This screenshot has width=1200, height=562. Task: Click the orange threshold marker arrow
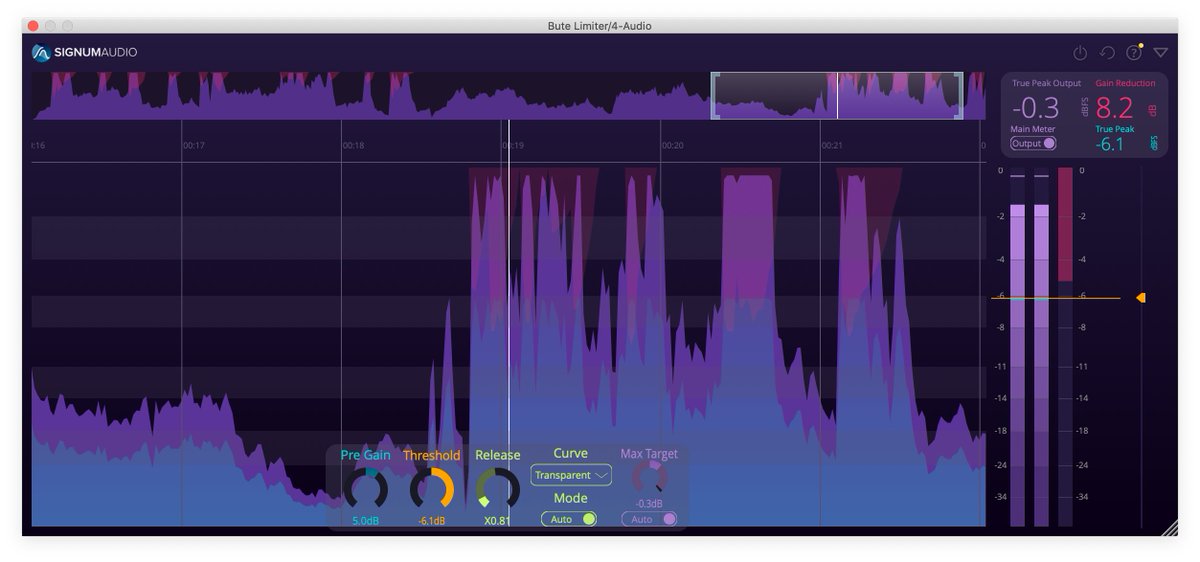(1141, 298)
